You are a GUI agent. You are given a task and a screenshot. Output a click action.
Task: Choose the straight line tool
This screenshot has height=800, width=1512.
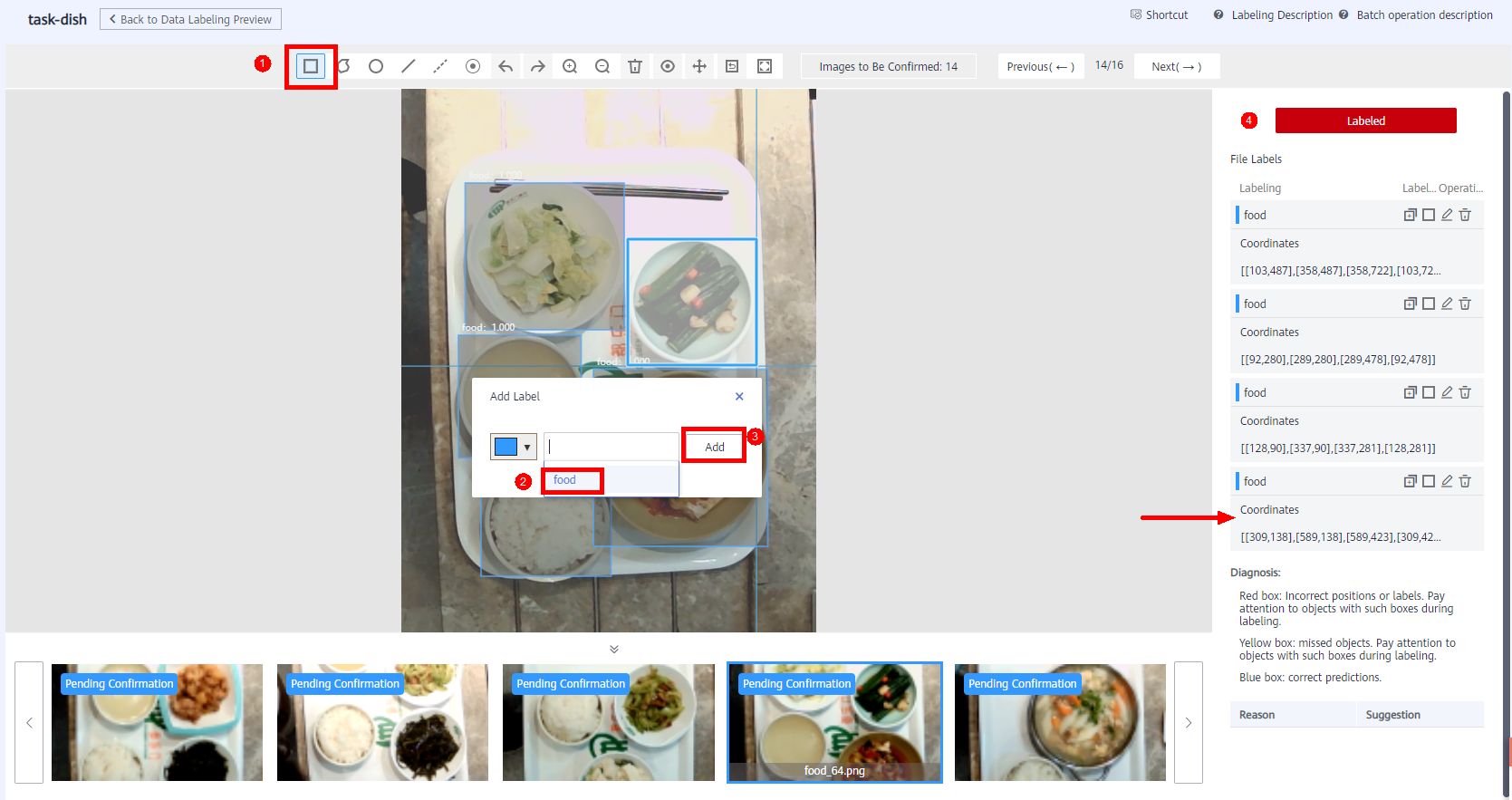tap(409, 66)
